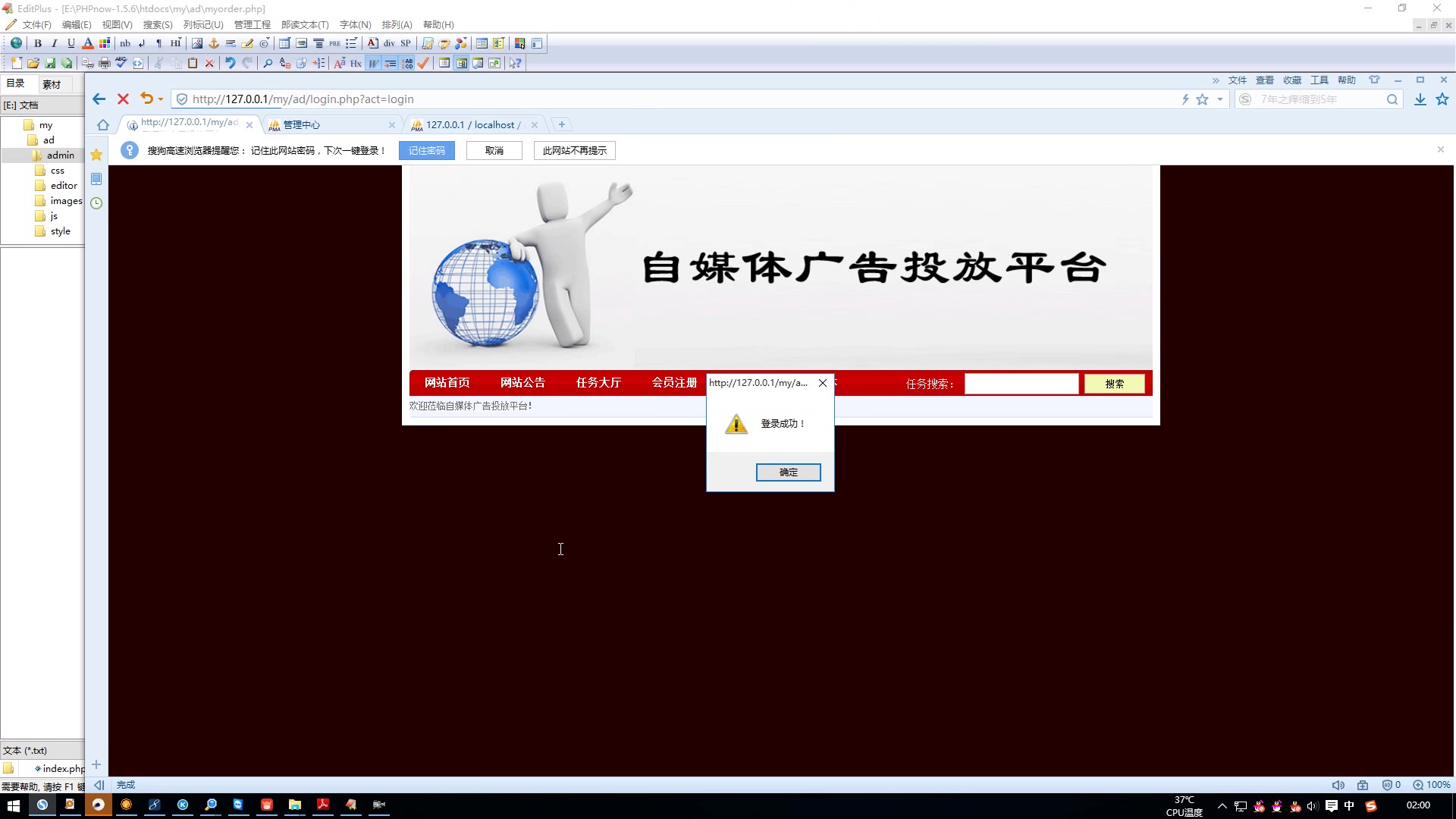The image size is (1456, 819).
Task: Open the font color A icon
Action: 88,43
